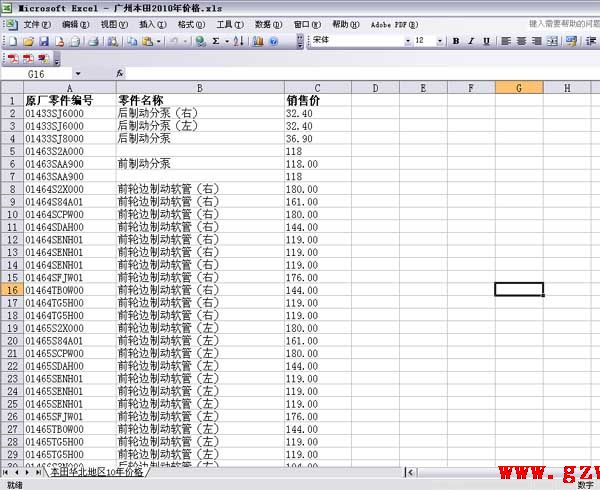Click the AutoSum sigma icon
Viewport: 600px width, 490px height.
(216, 41)
